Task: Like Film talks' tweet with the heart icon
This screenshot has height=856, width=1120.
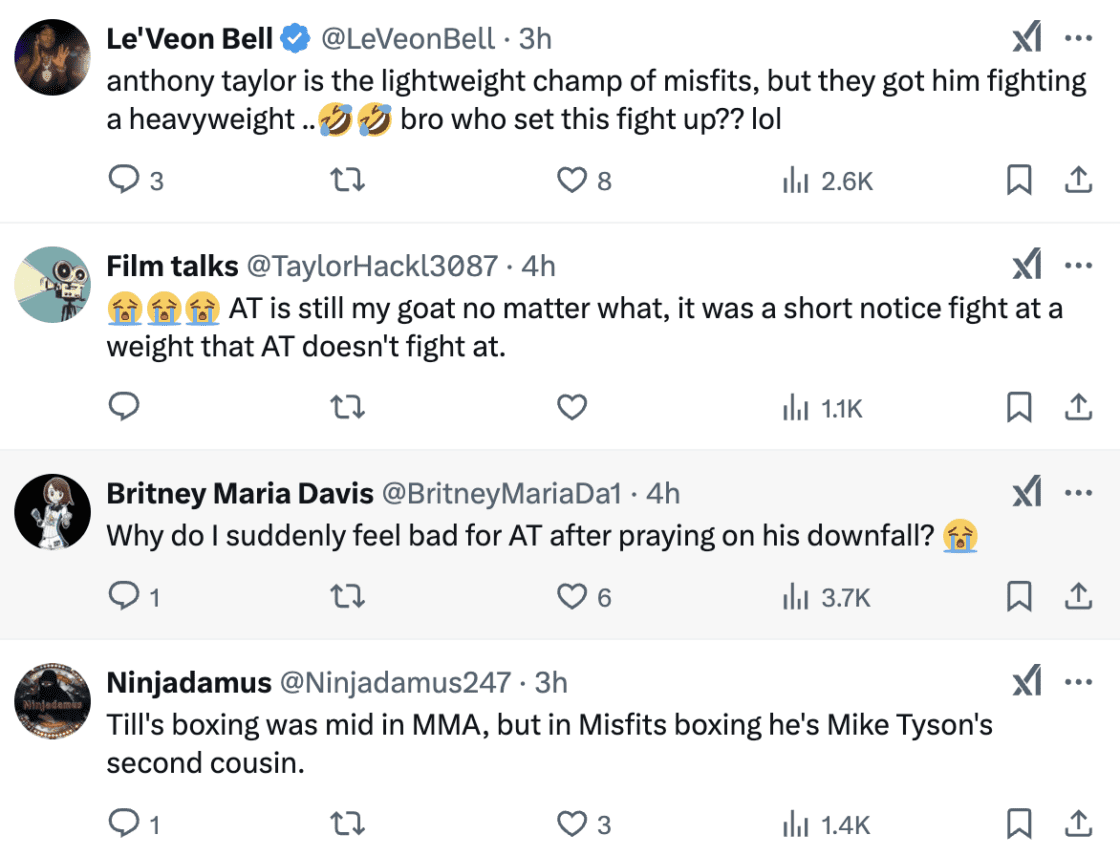Action: [x=571, y=407]
